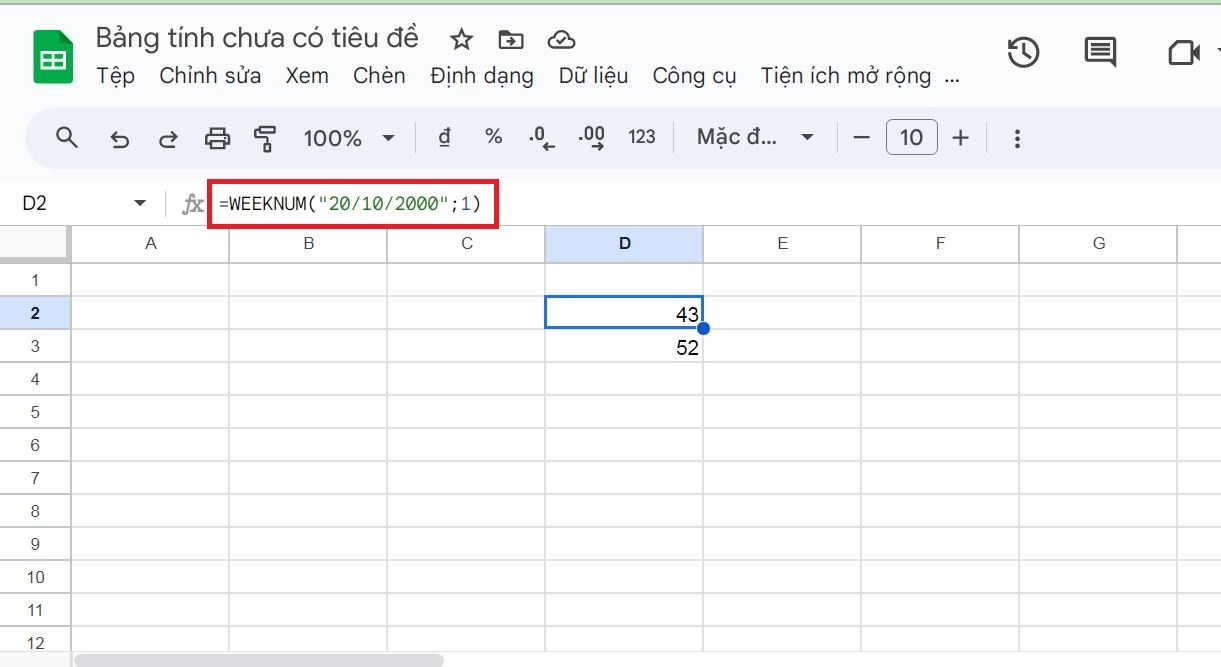1221x667 pixels.
Task: Open the Chỉnh sửa menu
Action: [x=210, y=76]
